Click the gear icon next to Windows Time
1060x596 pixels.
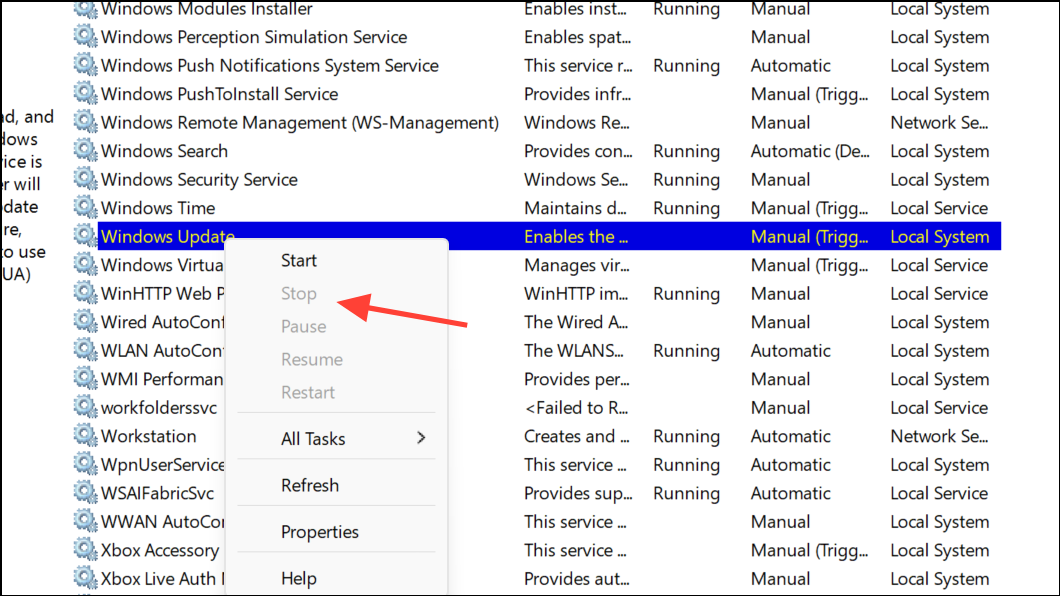pyautogui.click(x=85, y=207)
